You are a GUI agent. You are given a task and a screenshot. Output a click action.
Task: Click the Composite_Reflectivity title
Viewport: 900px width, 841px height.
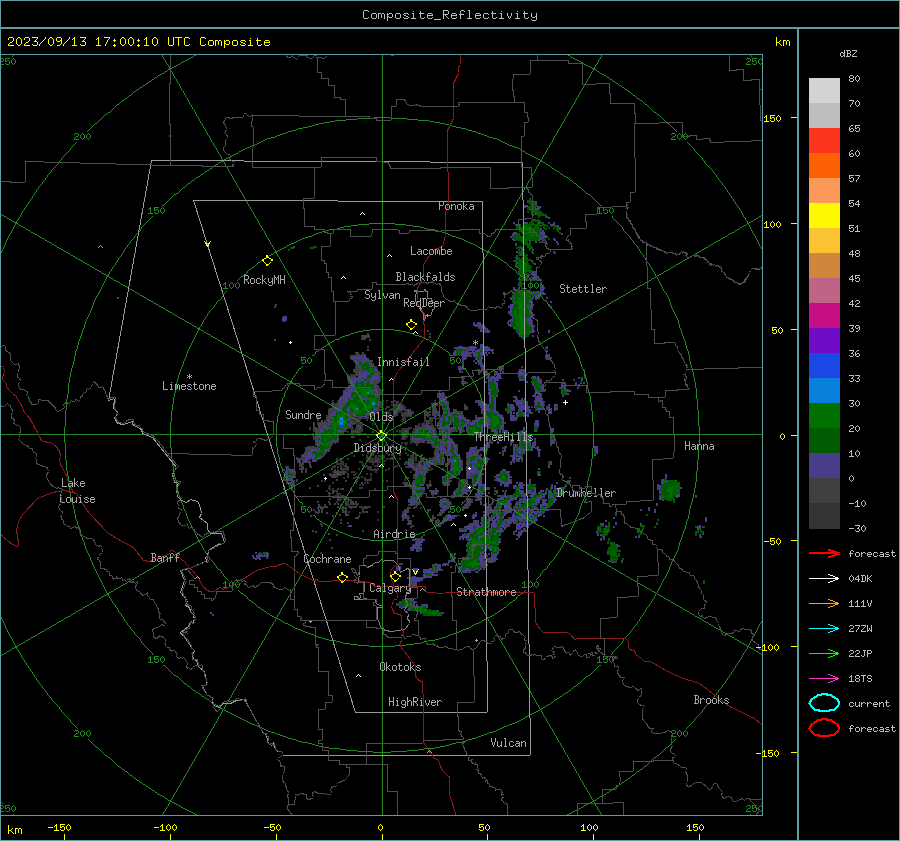coord(450,15)
